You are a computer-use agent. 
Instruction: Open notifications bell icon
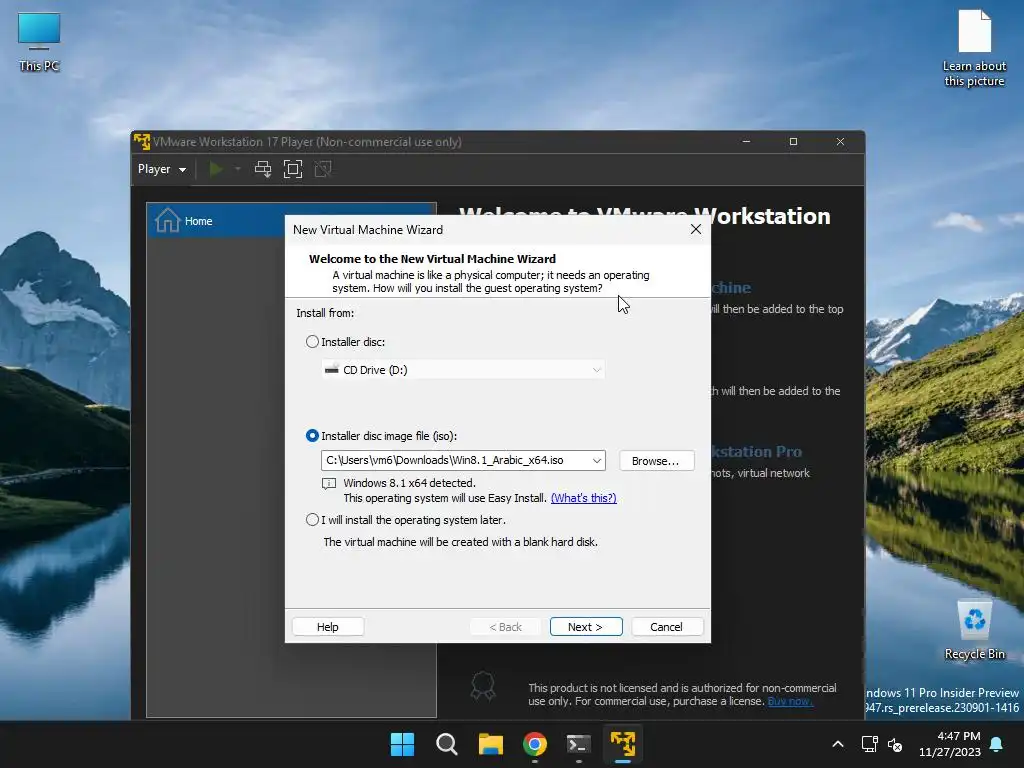click(997, 744)
